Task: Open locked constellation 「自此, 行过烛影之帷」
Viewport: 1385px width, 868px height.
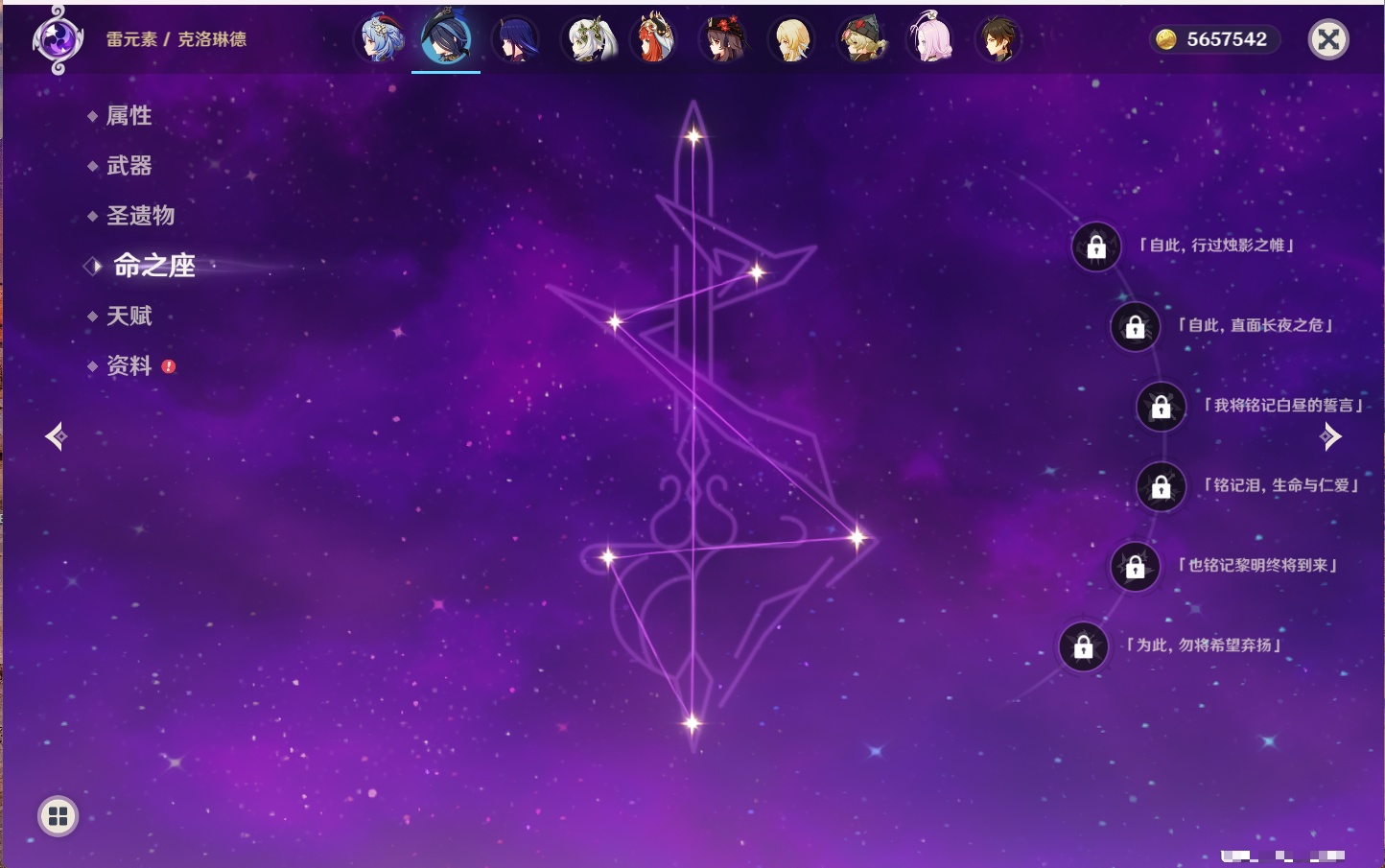Action: (x=1096, y=247)
